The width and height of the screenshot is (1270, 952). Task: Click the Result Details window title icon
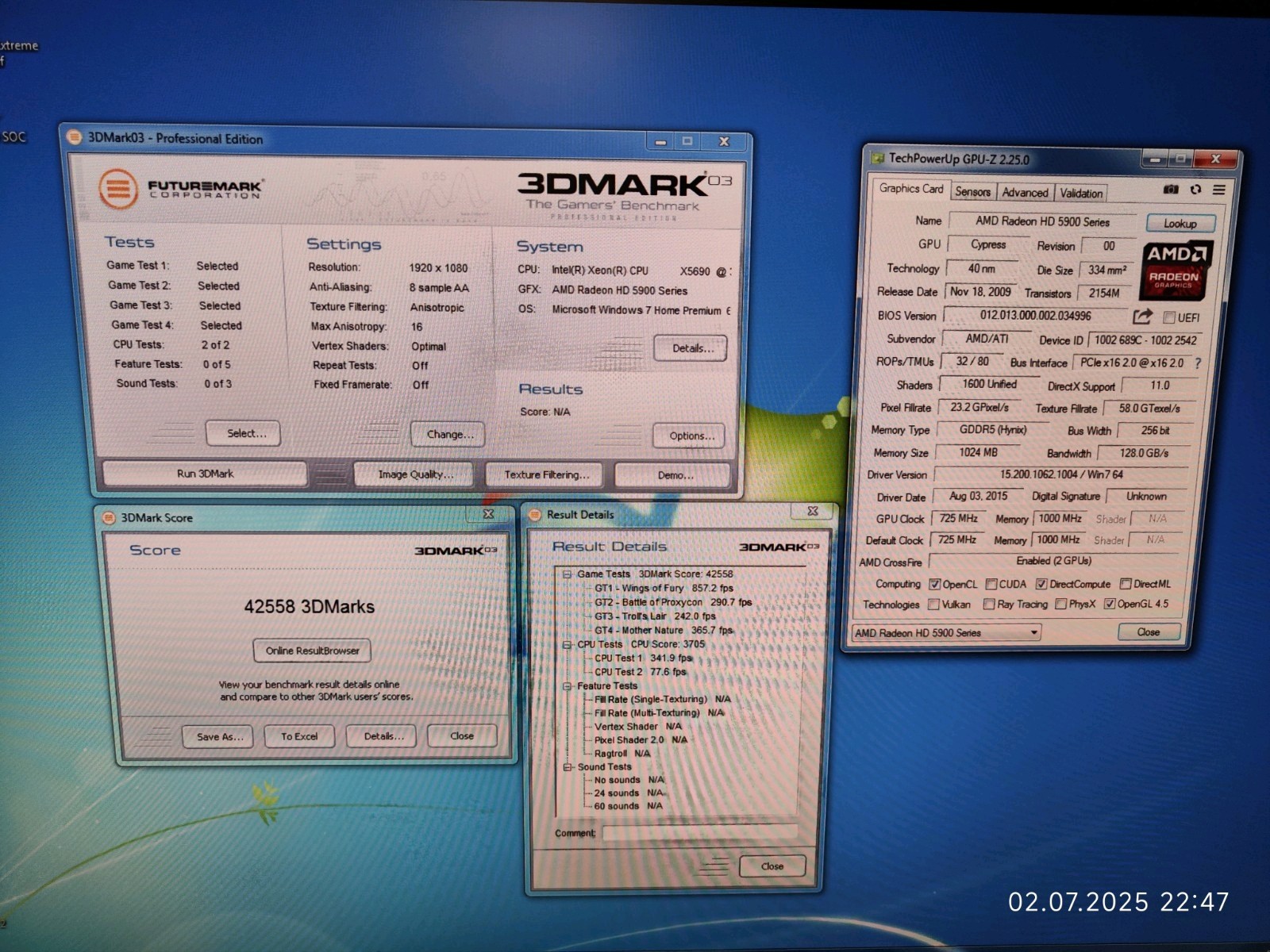click(534, 514)
